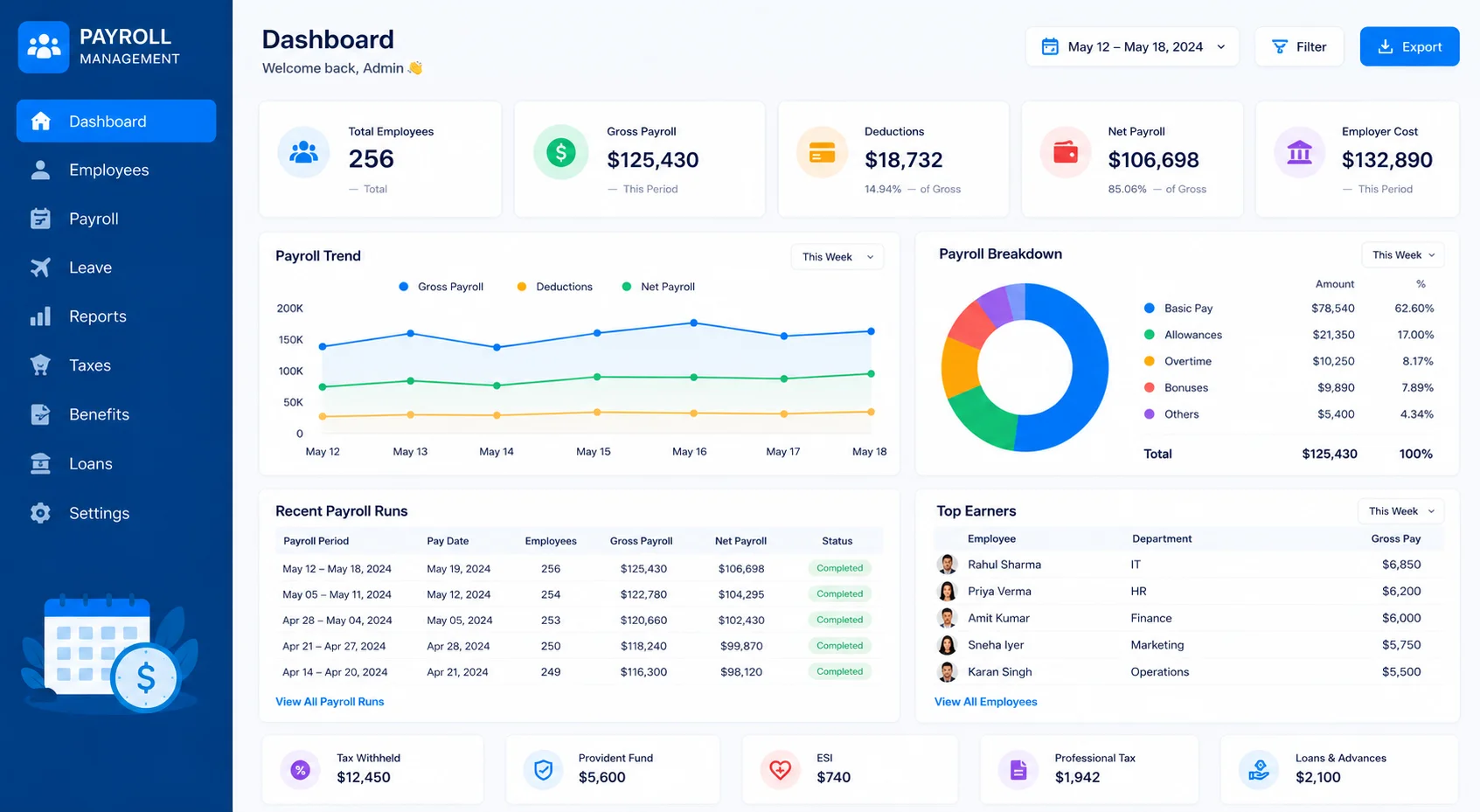
Task: Click the Provident Fund shield icon
Action: click(543, 770)
